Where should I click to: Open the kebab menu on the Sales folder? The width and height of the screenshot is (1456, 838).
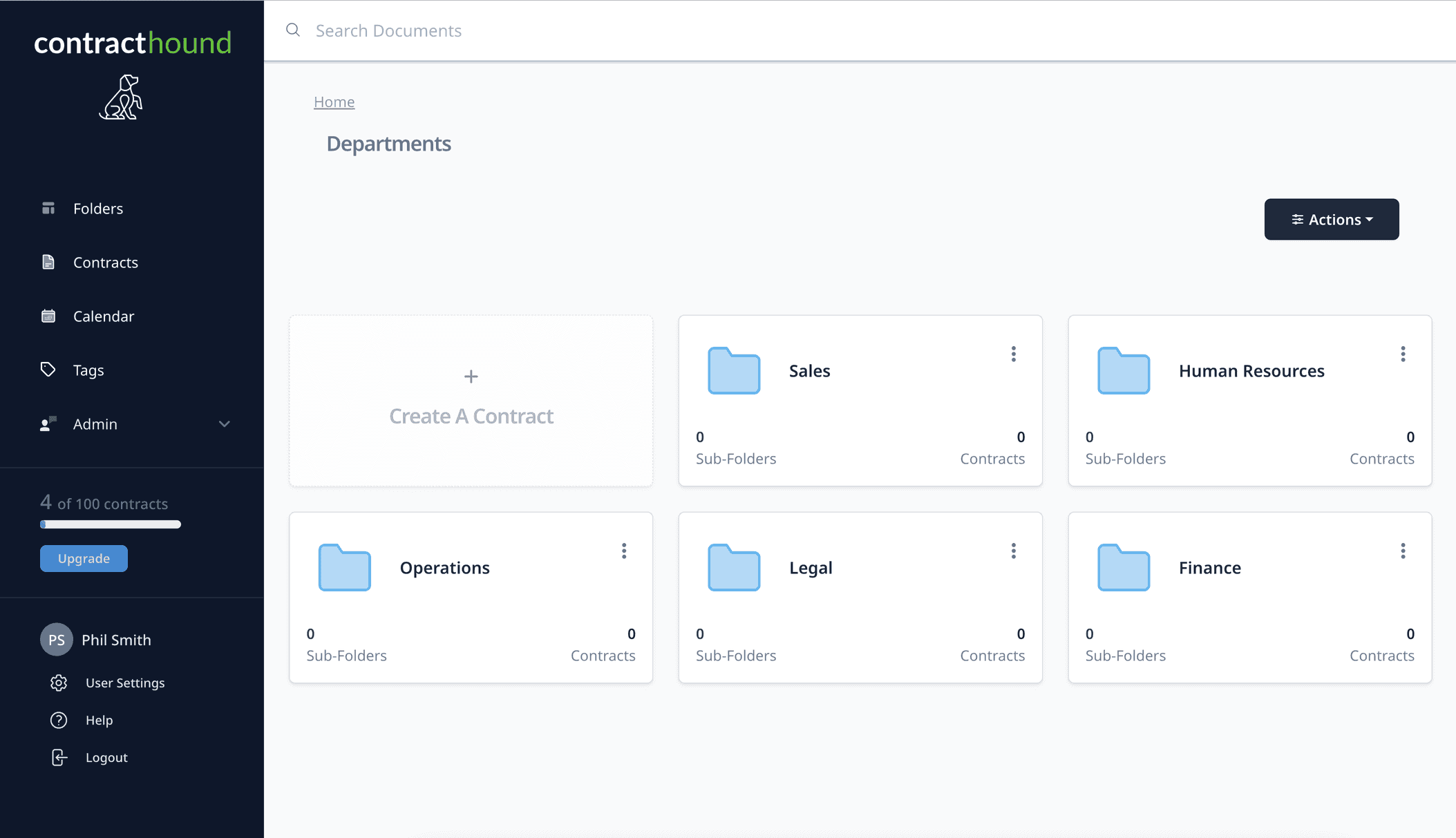tap(1014, 354)
